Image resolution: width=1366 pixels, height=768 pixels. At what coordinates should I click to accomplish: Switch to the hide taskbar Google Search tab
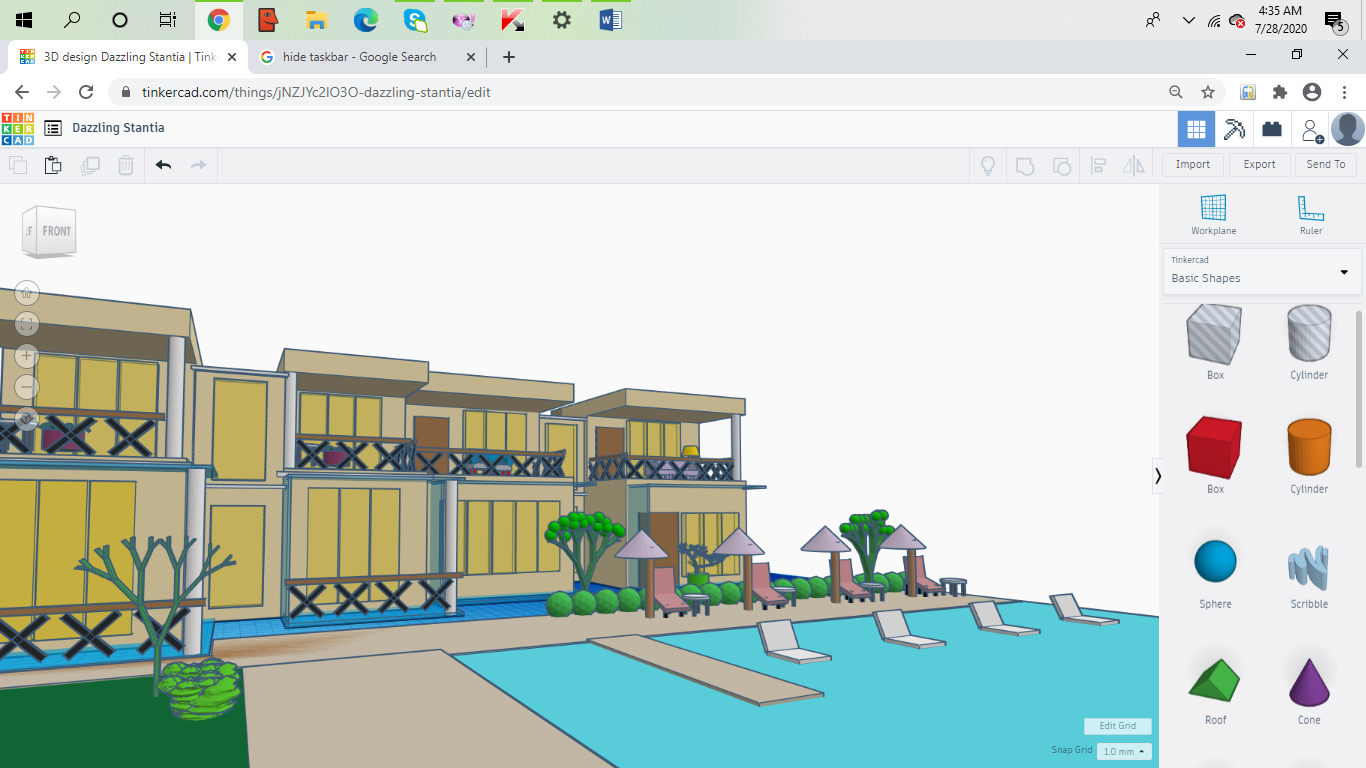(360, 57)
